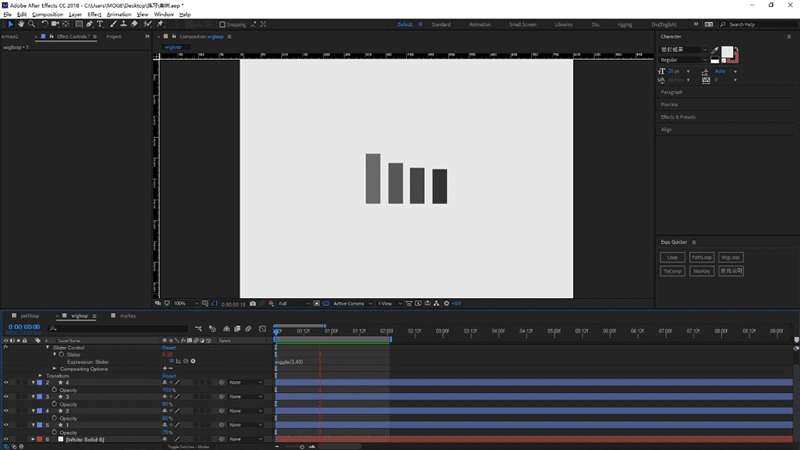Open parent dropdown for layer 2

tap(245, 382)
